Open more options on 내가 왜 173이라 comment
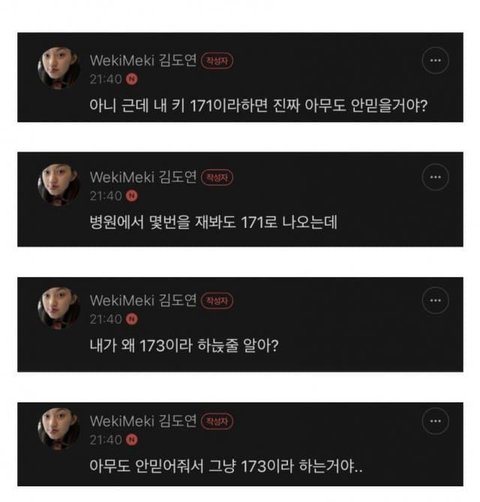 (435, 300)
